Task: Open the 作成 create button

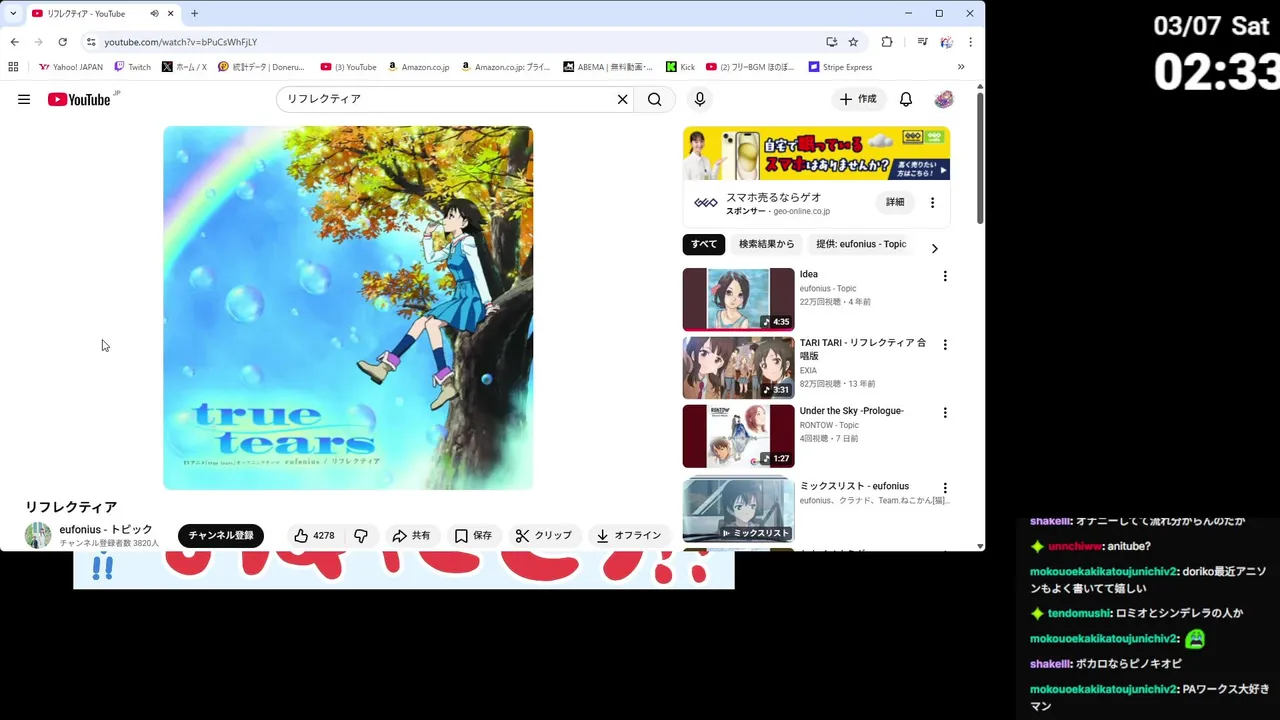Action: (858, 99)
